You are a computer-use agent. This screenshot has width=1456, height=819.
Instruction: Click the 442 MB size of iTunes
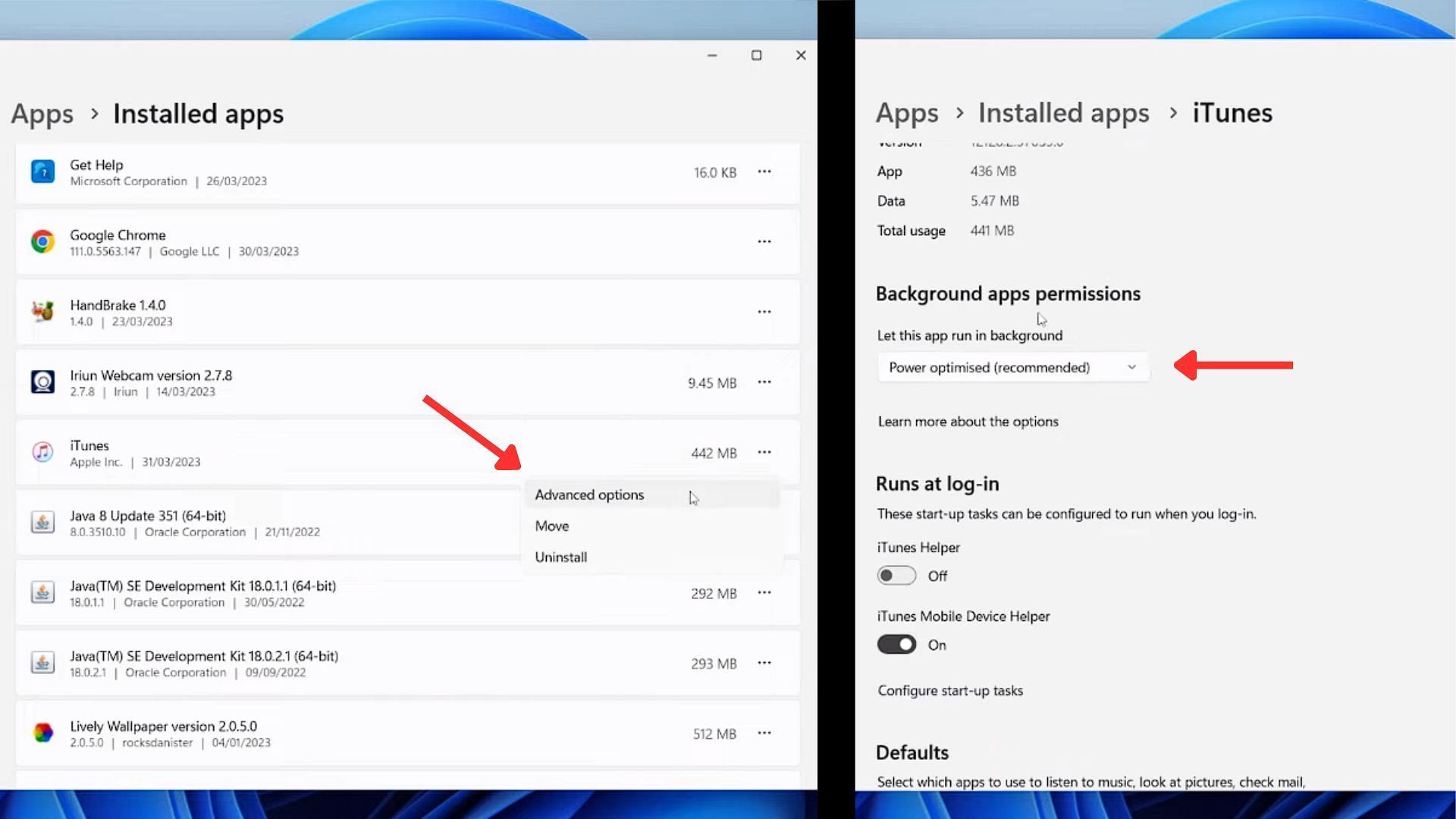[714, 453]
